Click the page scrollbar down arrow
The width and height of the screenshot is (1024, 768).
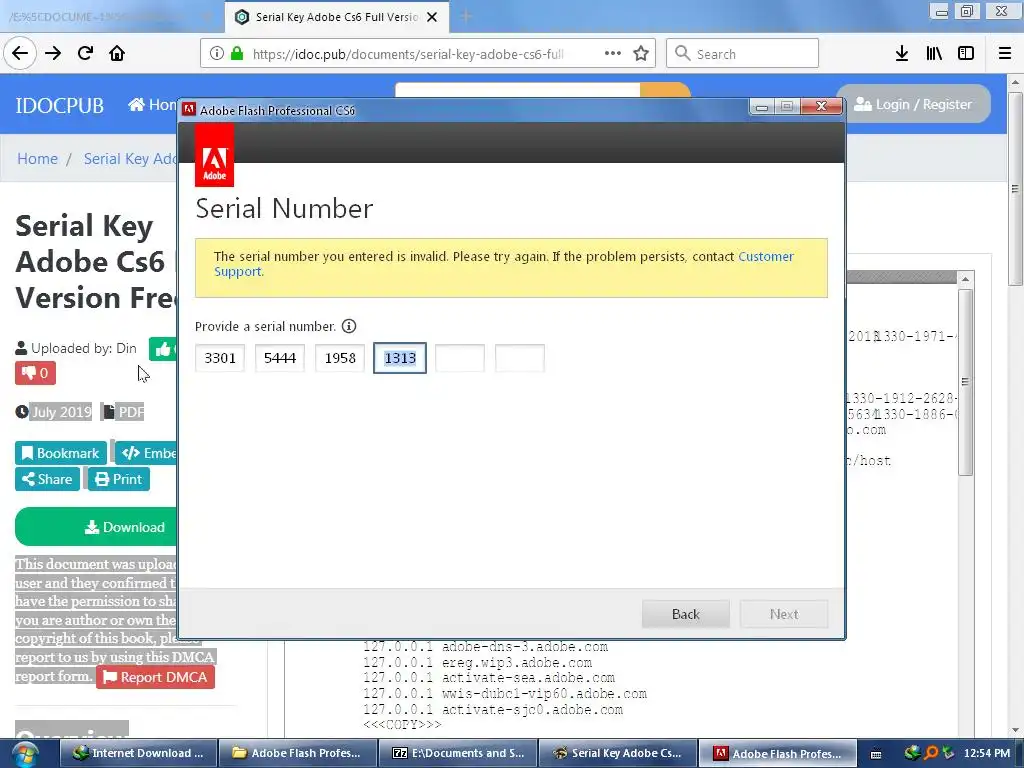point(1015,729)
